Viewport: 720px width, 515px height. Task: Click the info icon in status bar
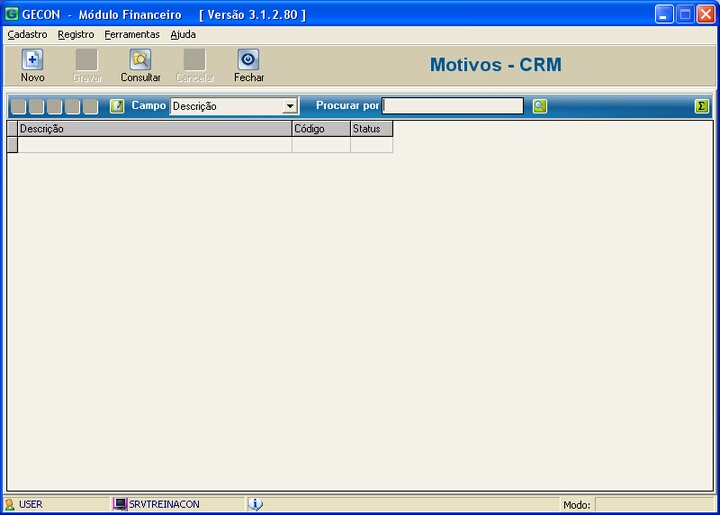[255, 504]
